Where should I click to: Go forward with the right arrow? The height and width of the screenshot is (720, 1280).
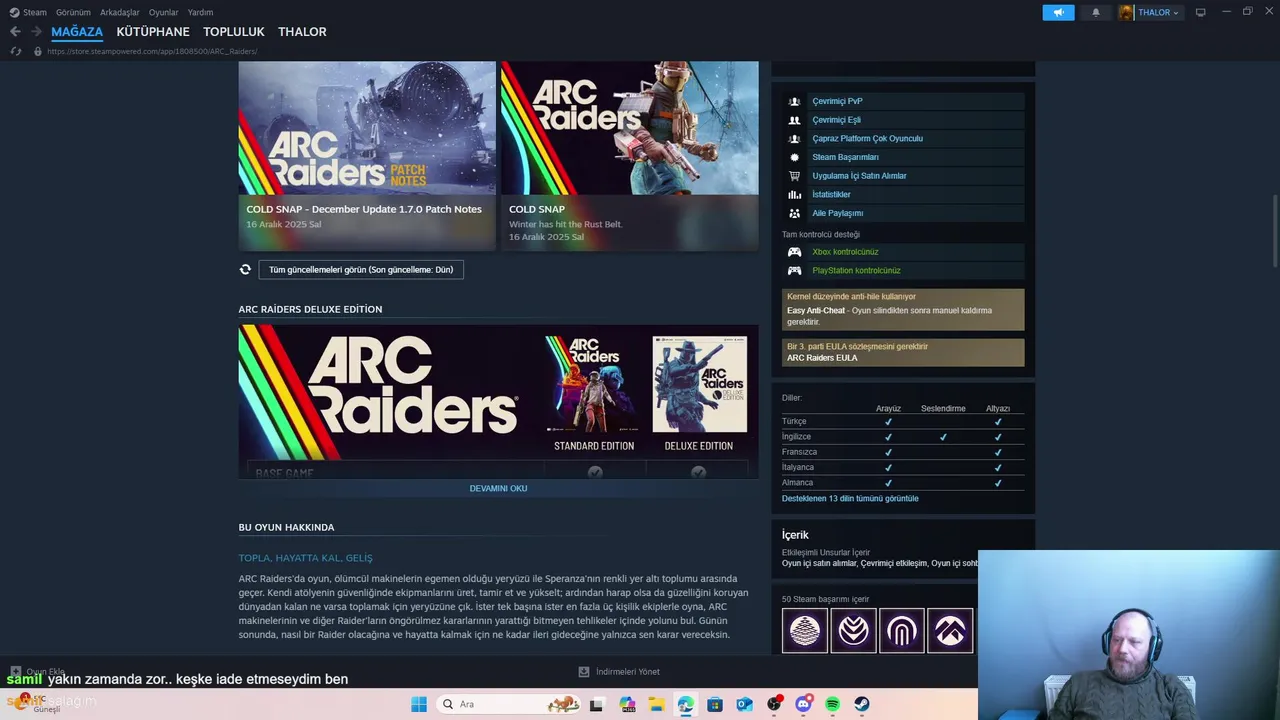coord(36,32)
